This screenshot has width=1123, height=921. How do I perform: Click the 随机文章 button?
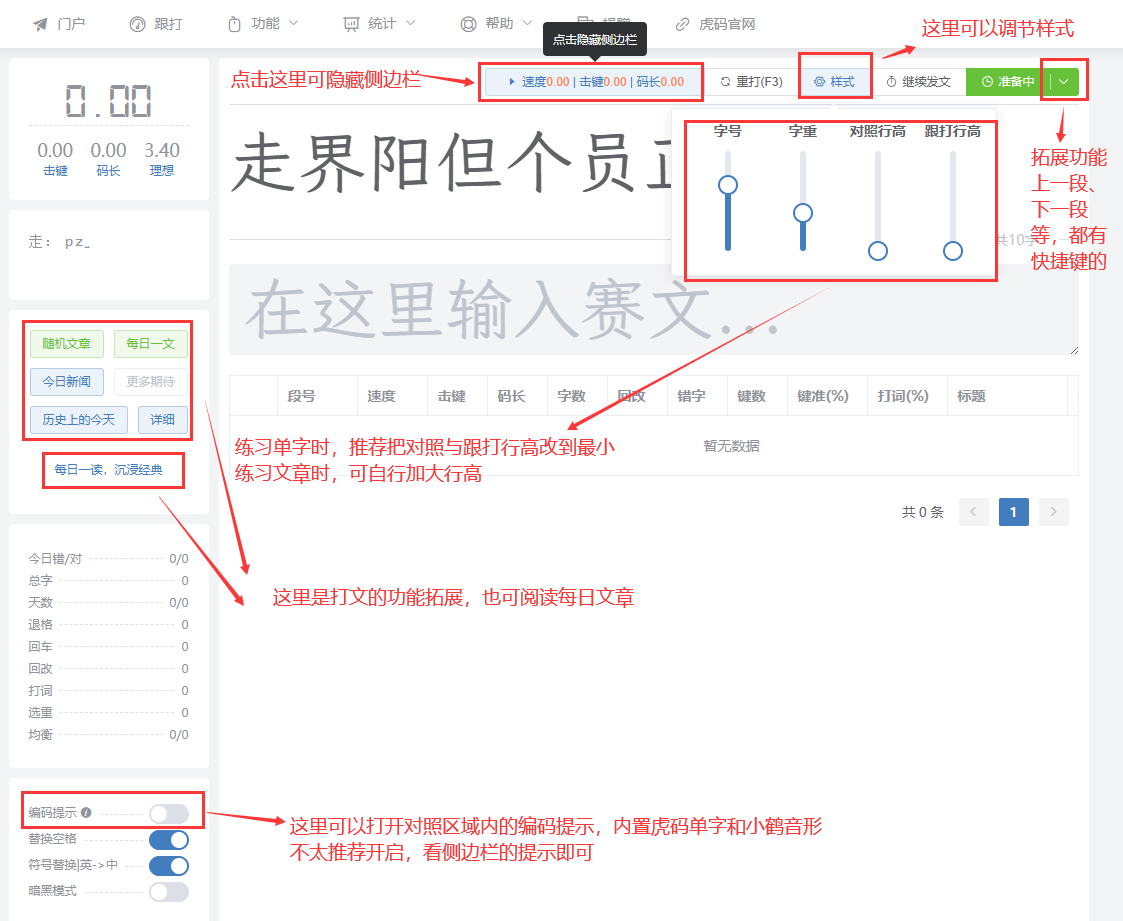(x=67, y=344)
